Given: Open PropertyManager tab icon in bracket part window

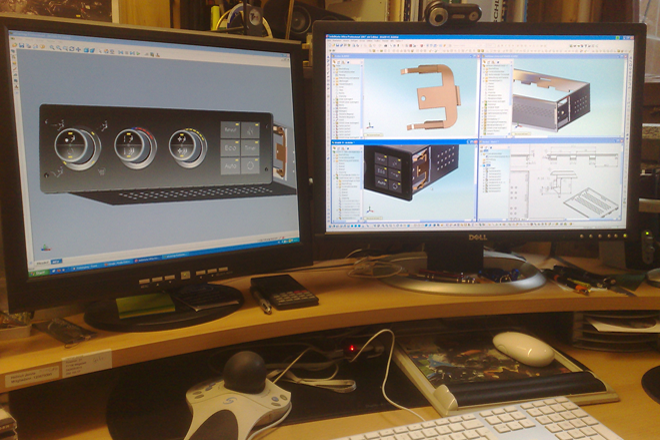Looking at the screenshot, I should coord(338,62).
